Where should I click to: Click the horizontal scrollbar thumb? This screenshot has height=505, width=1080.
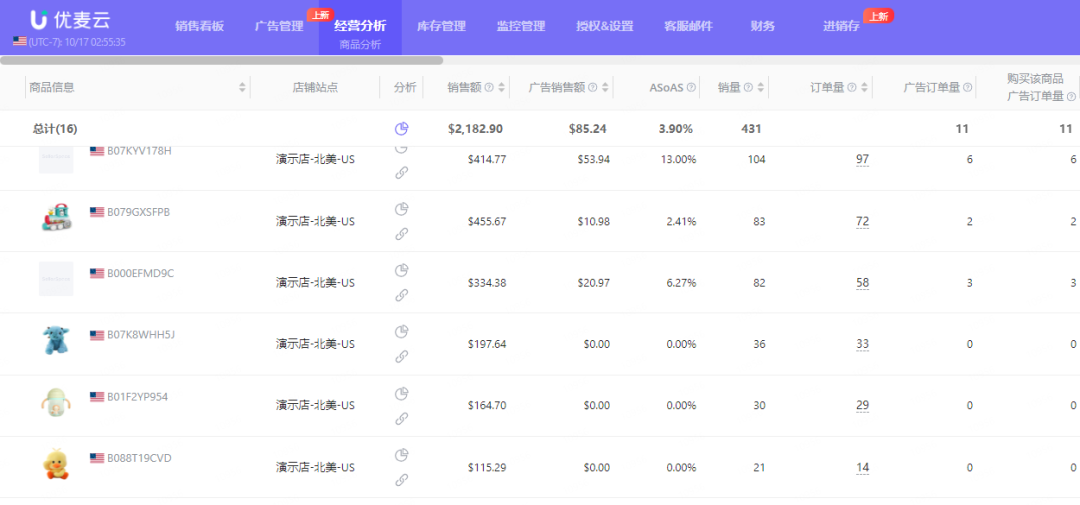221,60
